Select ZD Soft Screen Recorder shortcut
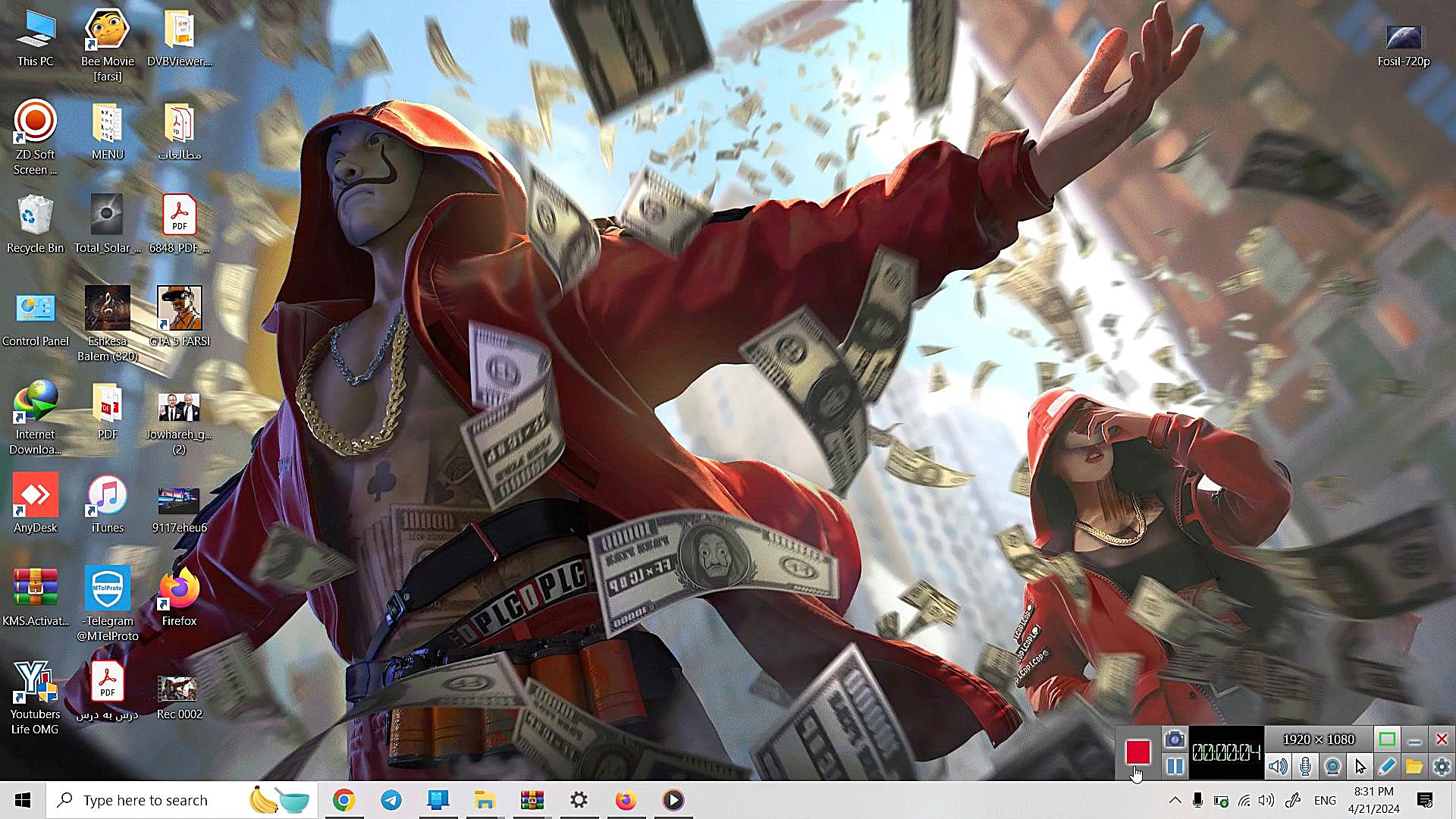1456x819 pixels. point(36,137)
